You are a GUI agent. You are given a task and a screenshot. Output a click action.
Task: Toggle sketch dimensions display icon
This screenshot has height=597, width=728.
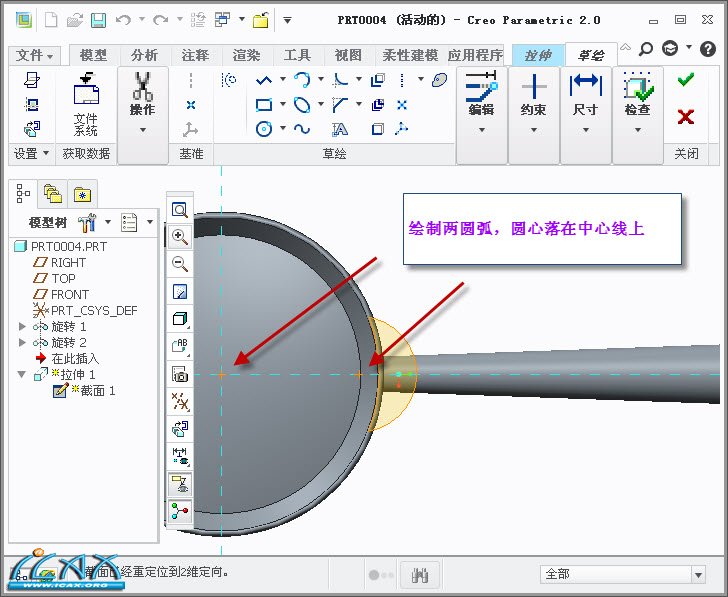[x=180, y=456]
